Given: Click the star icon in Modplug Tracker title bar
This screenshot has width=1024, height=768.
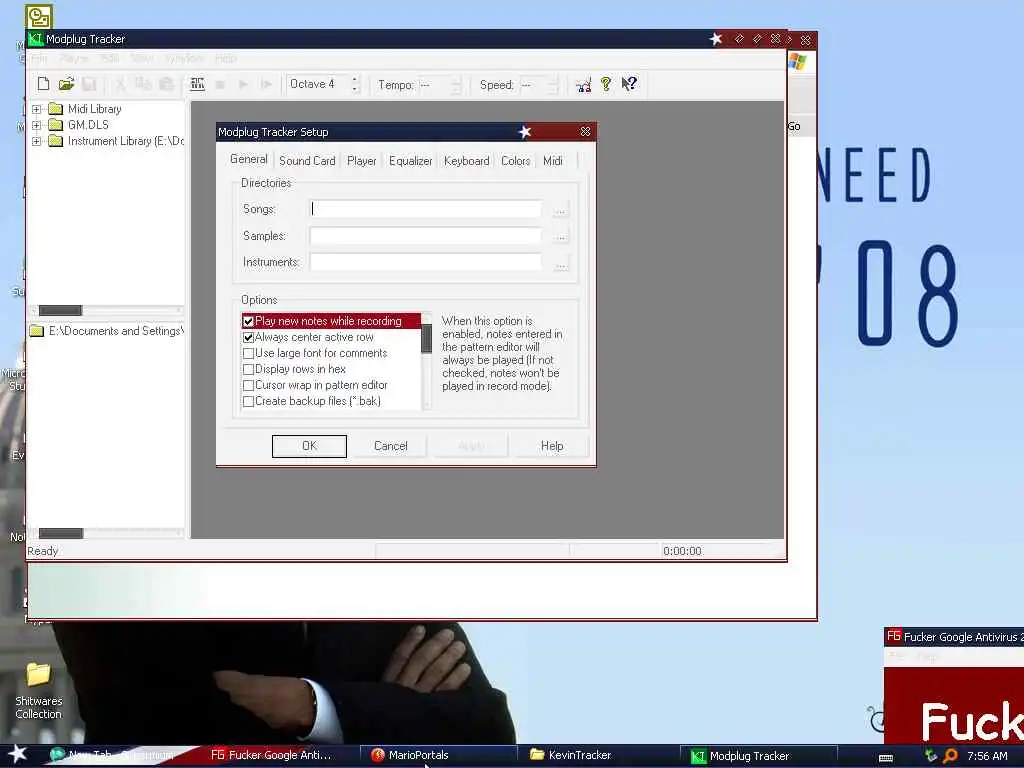Looking at the screenshot, I should pyautogui.click(x=716, y=39).
